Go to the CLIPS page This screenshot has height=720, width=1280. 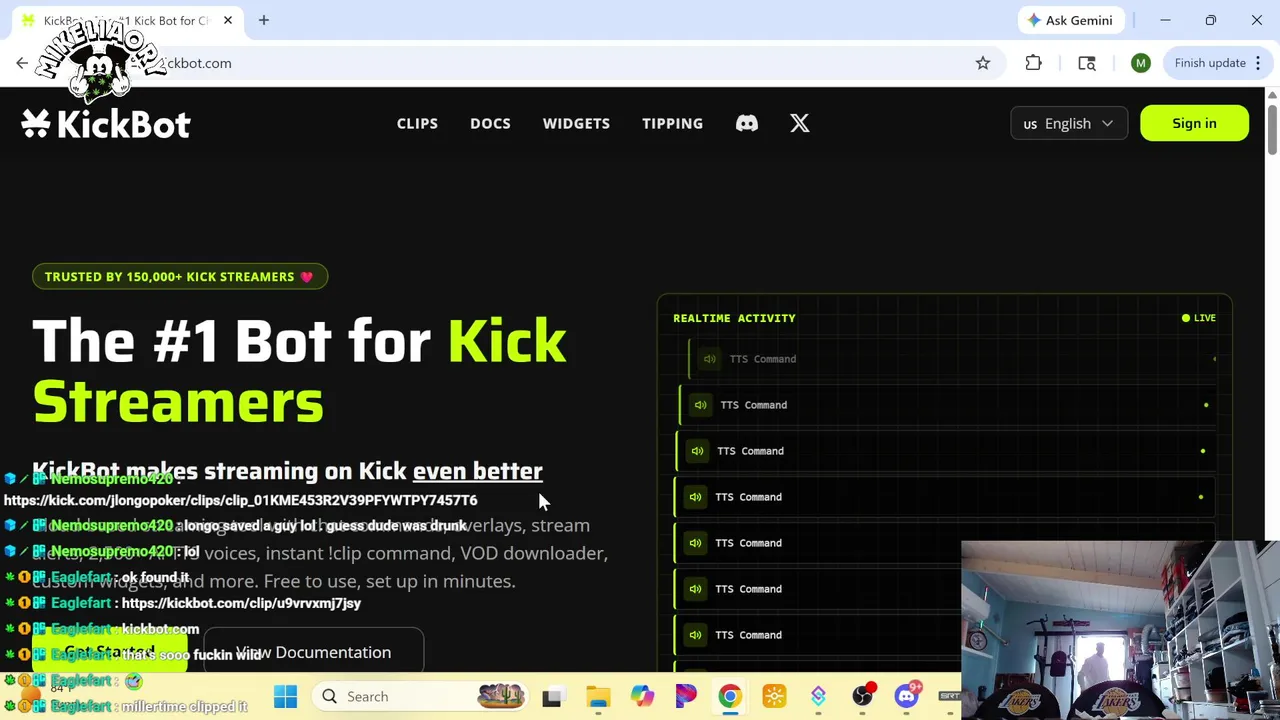[417, 123]
